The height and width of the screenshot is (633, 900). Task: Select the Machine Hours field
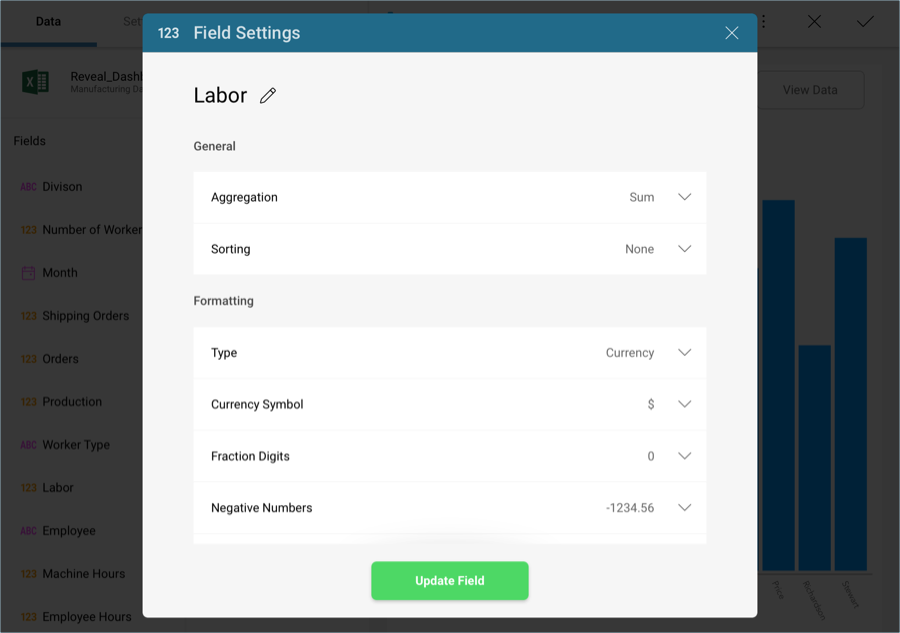click(x=84, y=574)
